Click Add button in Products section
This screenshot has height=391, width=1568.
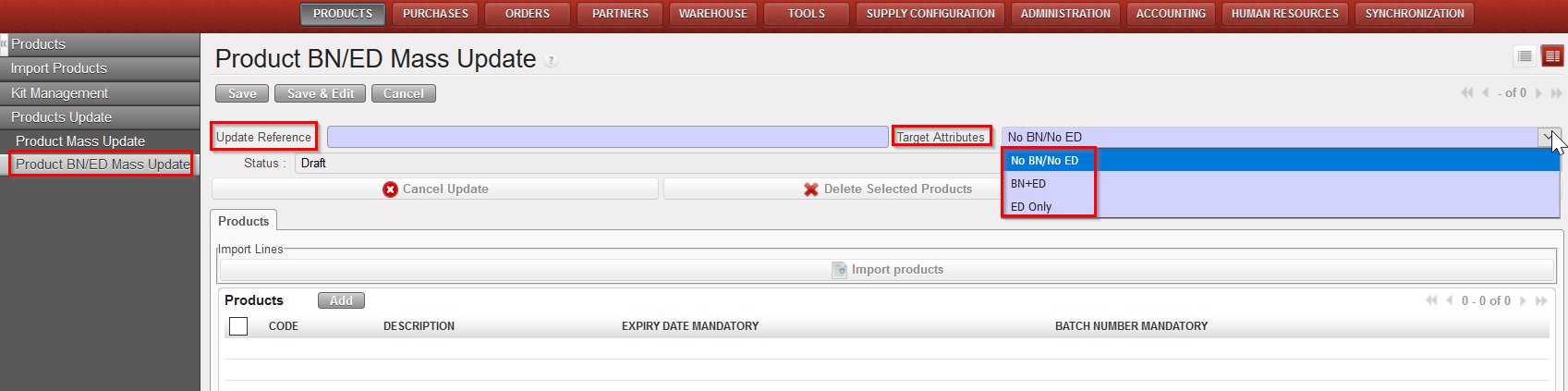341,300
